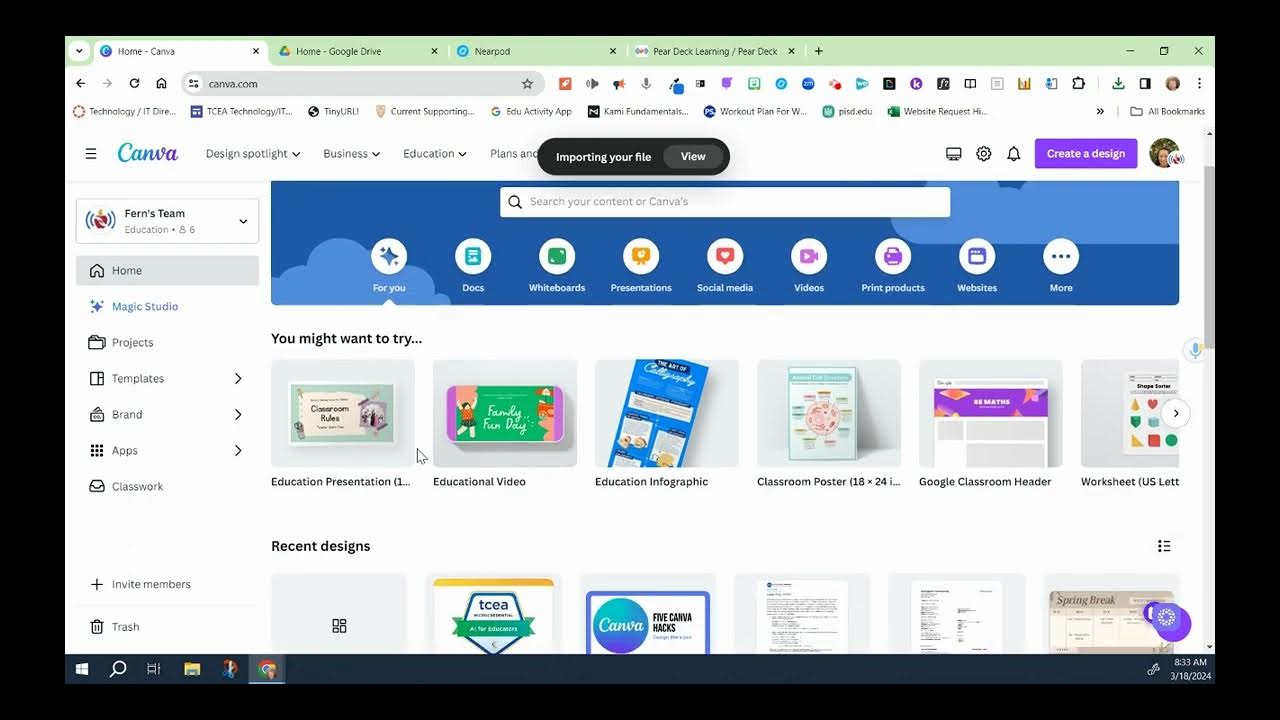Expand the Brand sidebar arrow
The image size is (1280, 720).
pyautogui.click(x=238, y=415)
